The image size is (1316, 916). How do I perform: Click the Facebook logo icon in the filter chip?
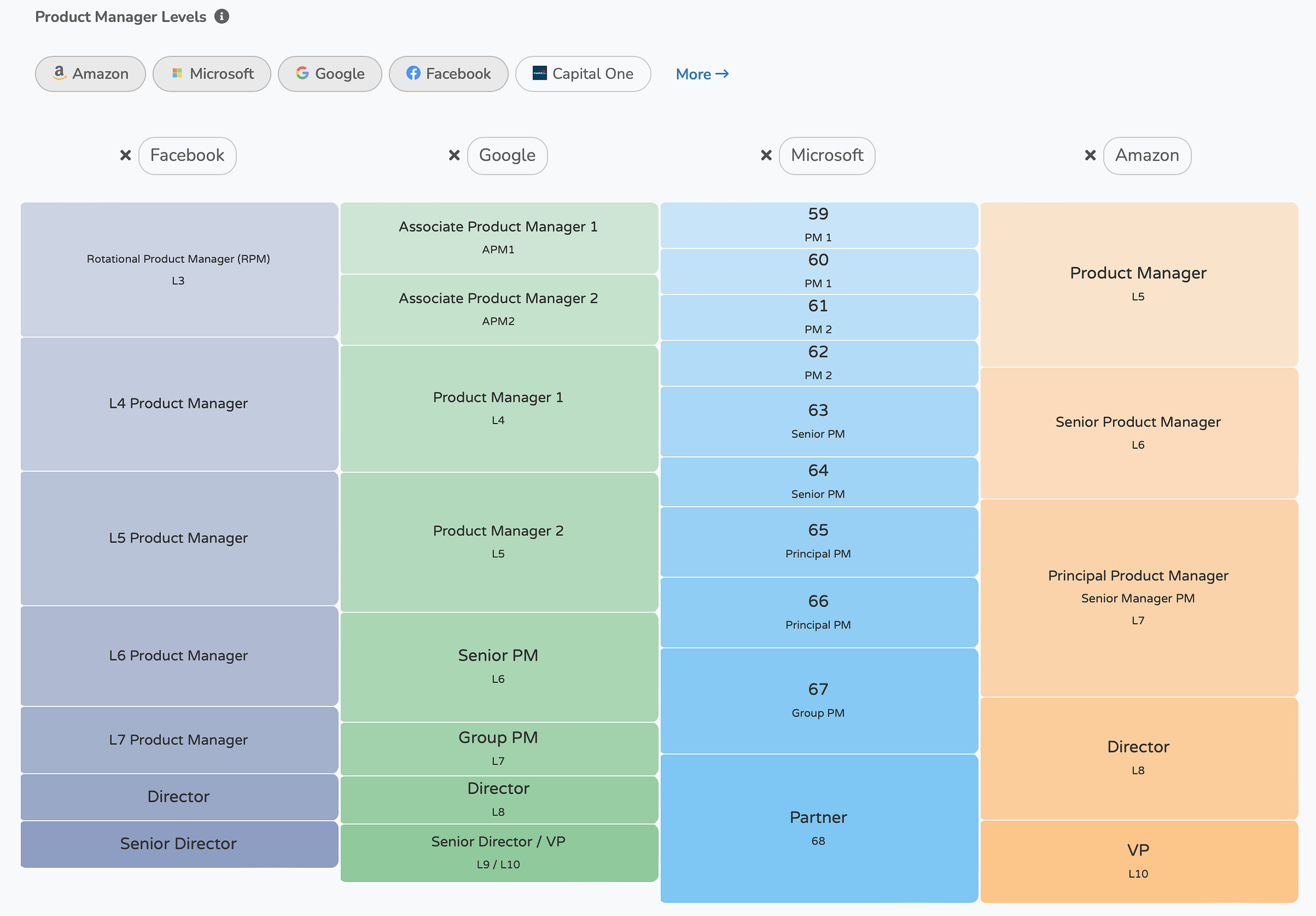click(x=413, y=73)
